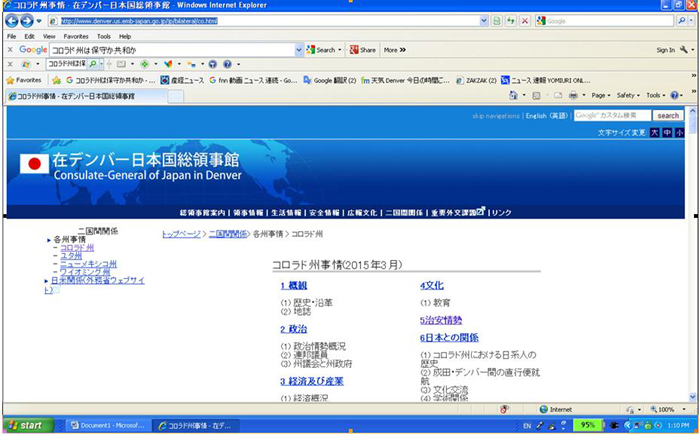Click the Google toolbar Search button
700x435 pixels.
(323, 49)
